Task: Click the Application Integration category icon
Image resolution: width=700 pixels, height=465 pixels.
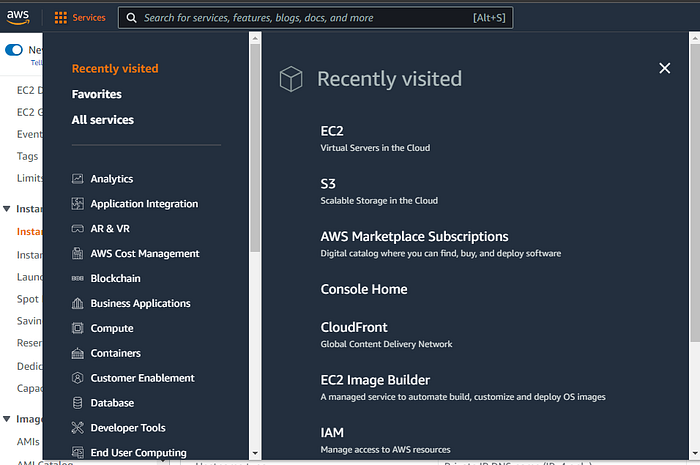Action: [78, 204]
